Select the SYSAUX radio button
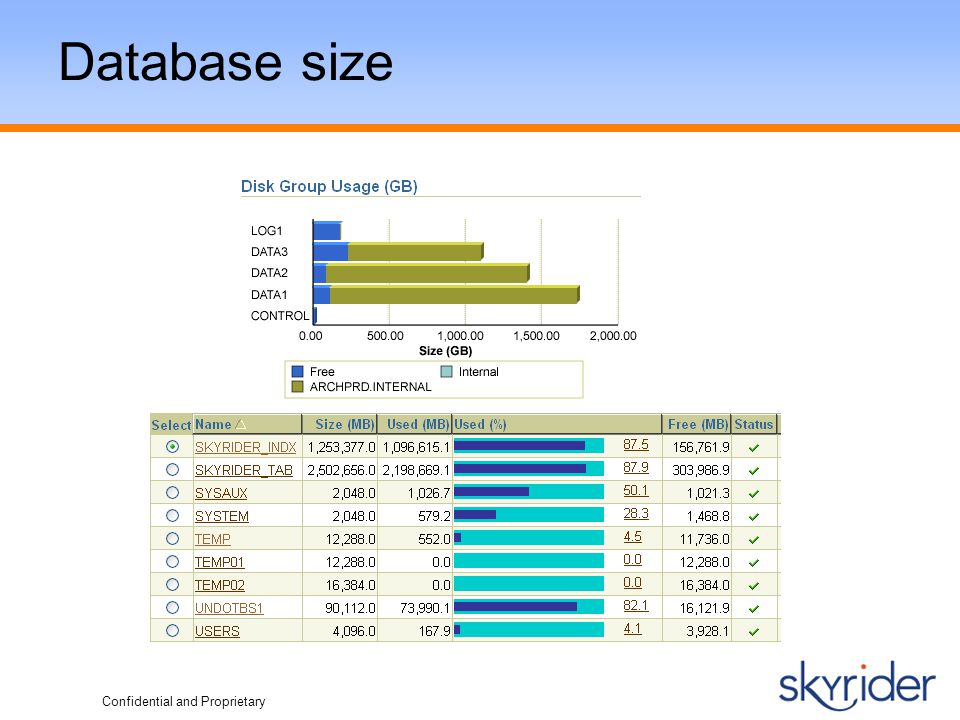 [172, 493]
